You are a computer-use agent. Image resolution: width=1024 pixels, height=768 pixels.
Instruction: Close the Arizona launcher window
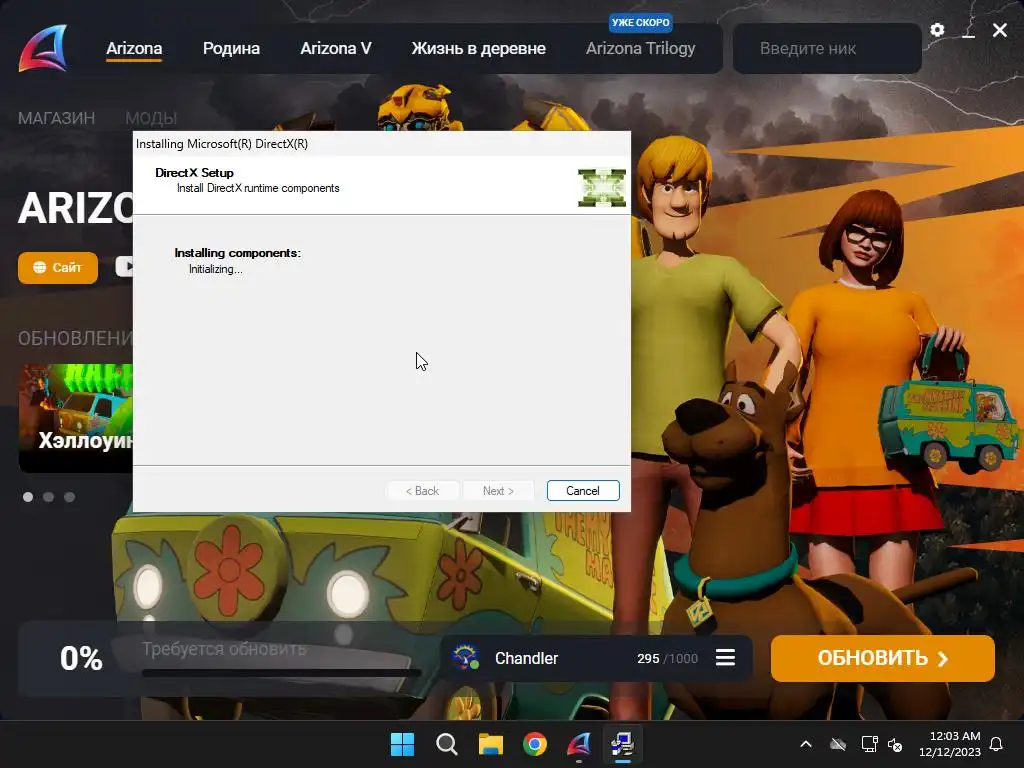point(1000,30)
